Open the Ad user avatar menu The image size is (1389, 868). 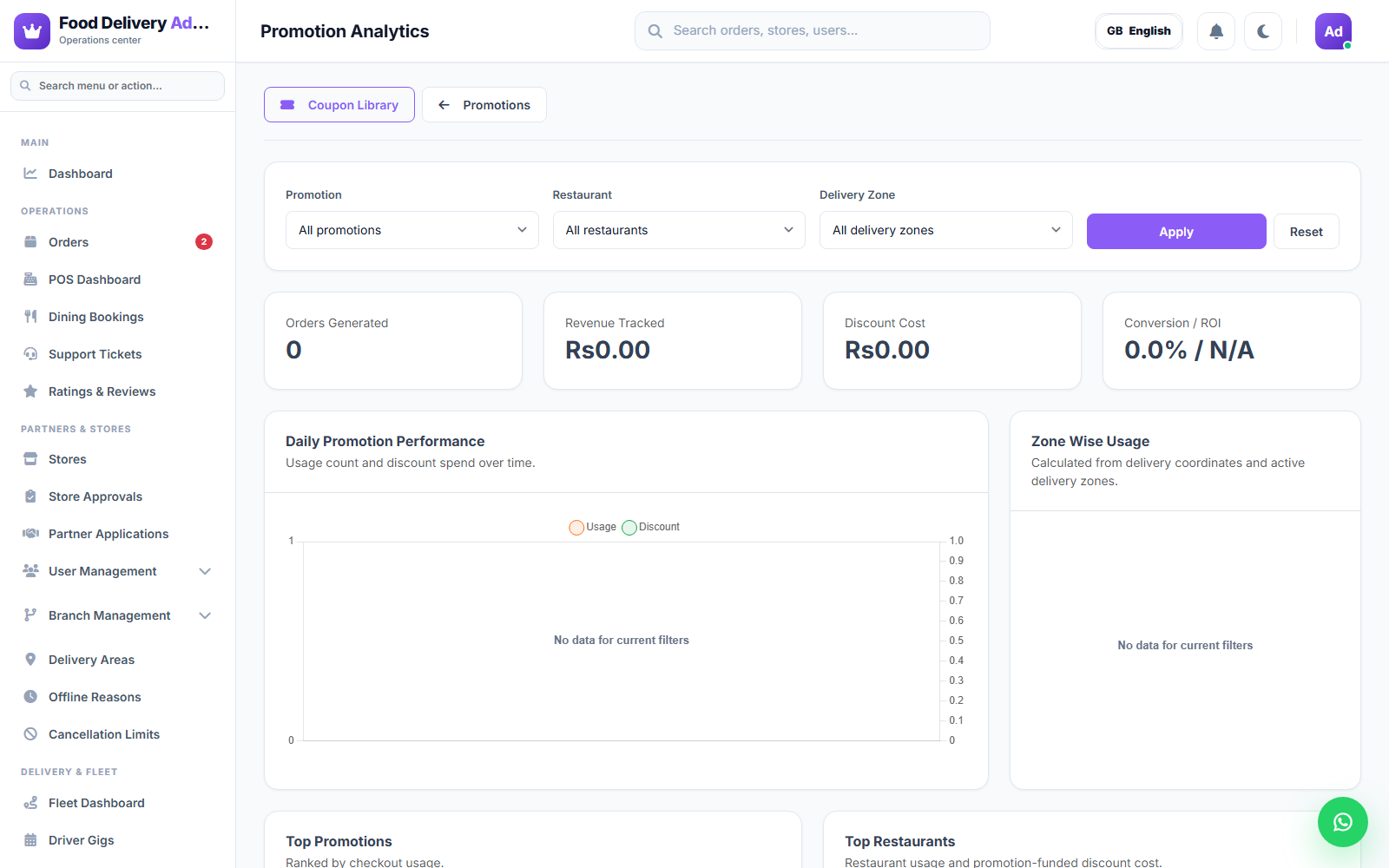tap(1333, 31)
